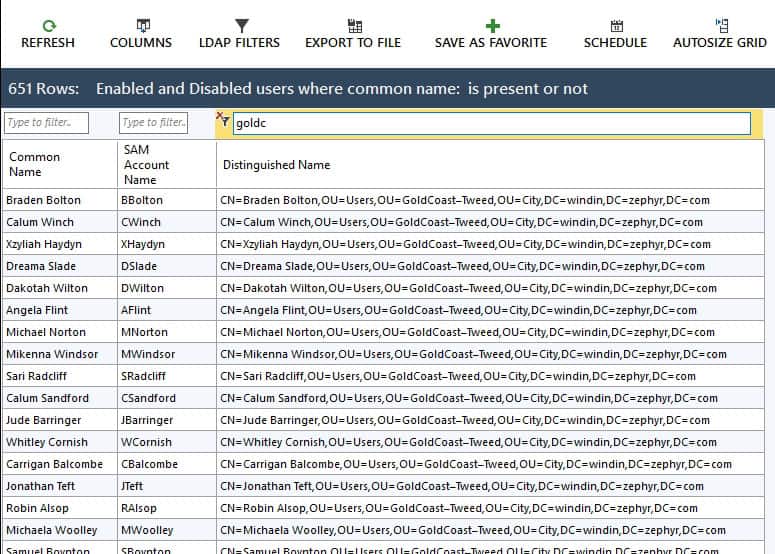Click the SCHEDULE label

[615, 43]
